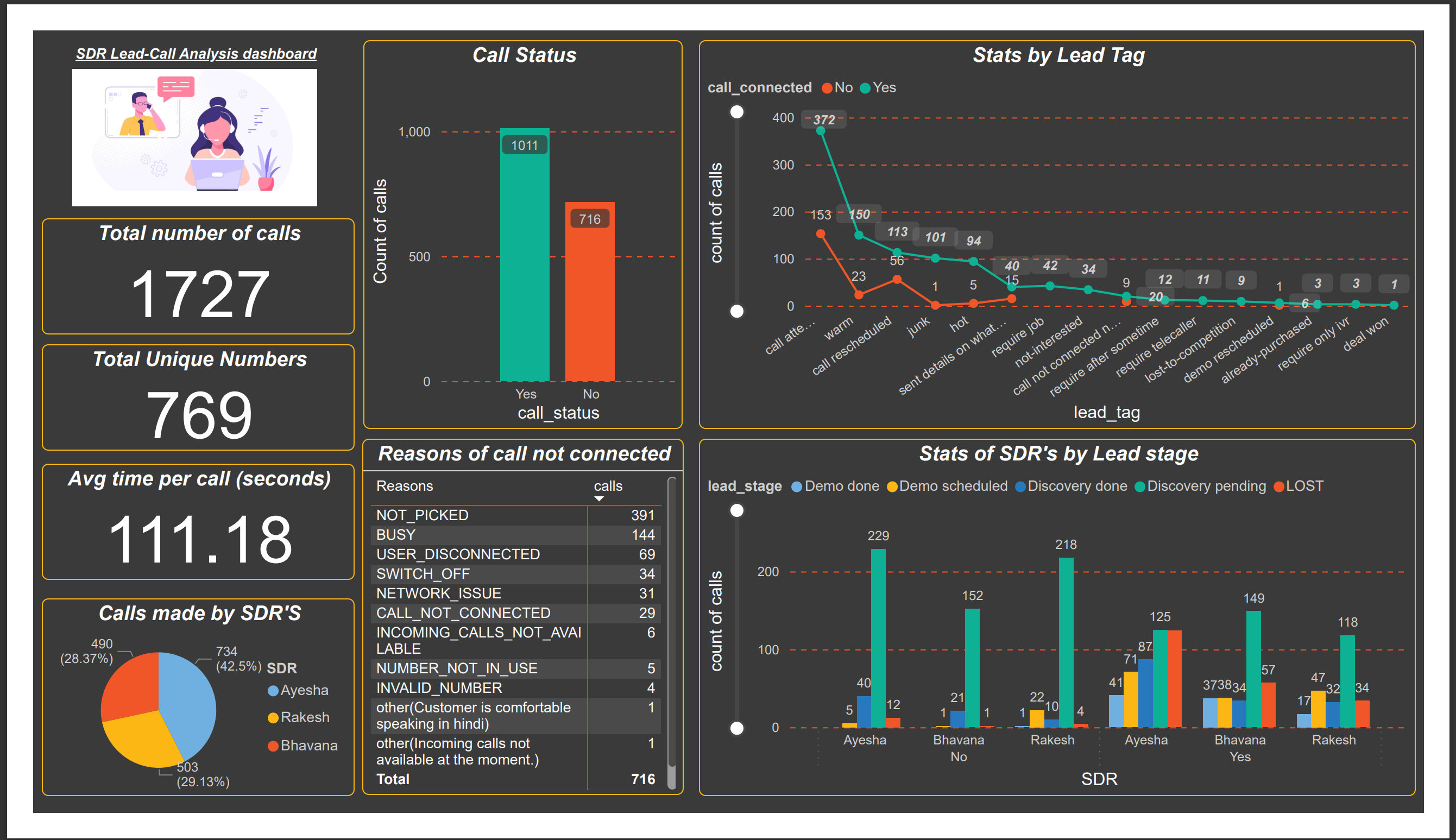Click the Demo done legend marker

click(796, 487)
